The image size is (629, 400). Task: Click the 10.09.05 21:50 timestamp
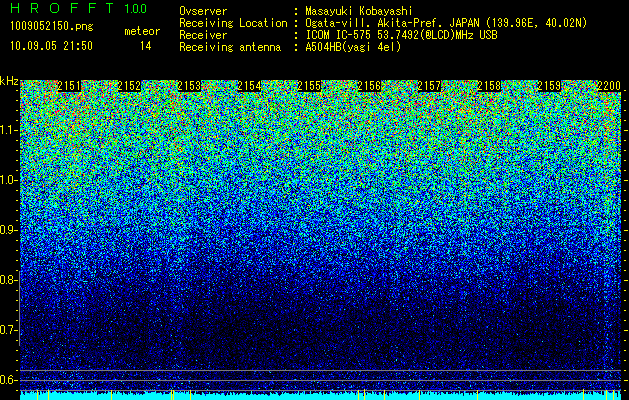51,46
